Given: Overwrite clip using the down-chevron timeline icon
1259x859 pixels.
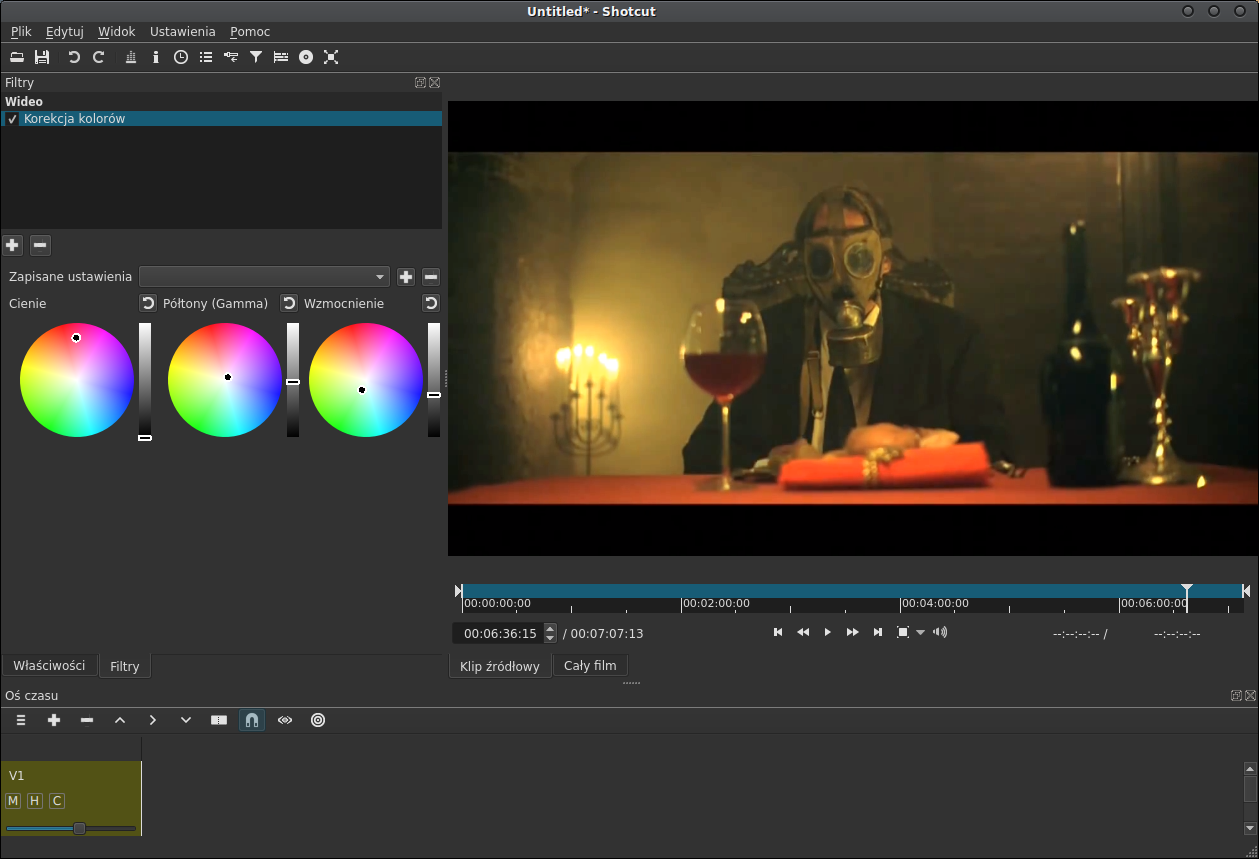Looking at the screenshot, I should pos(186,720).
